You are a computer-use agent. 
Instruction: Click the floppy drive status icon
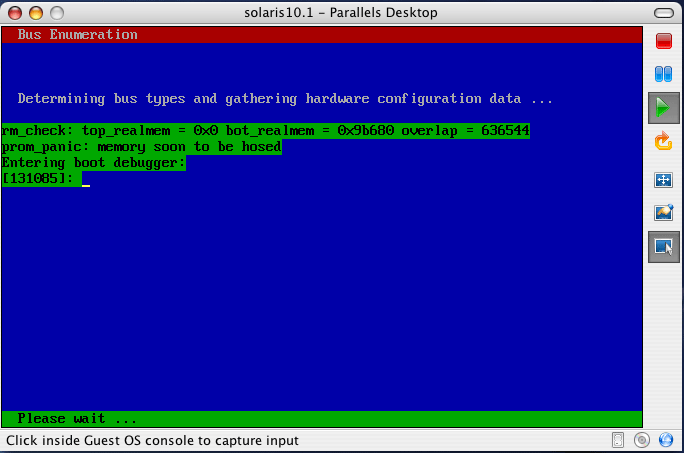(618, 440)
